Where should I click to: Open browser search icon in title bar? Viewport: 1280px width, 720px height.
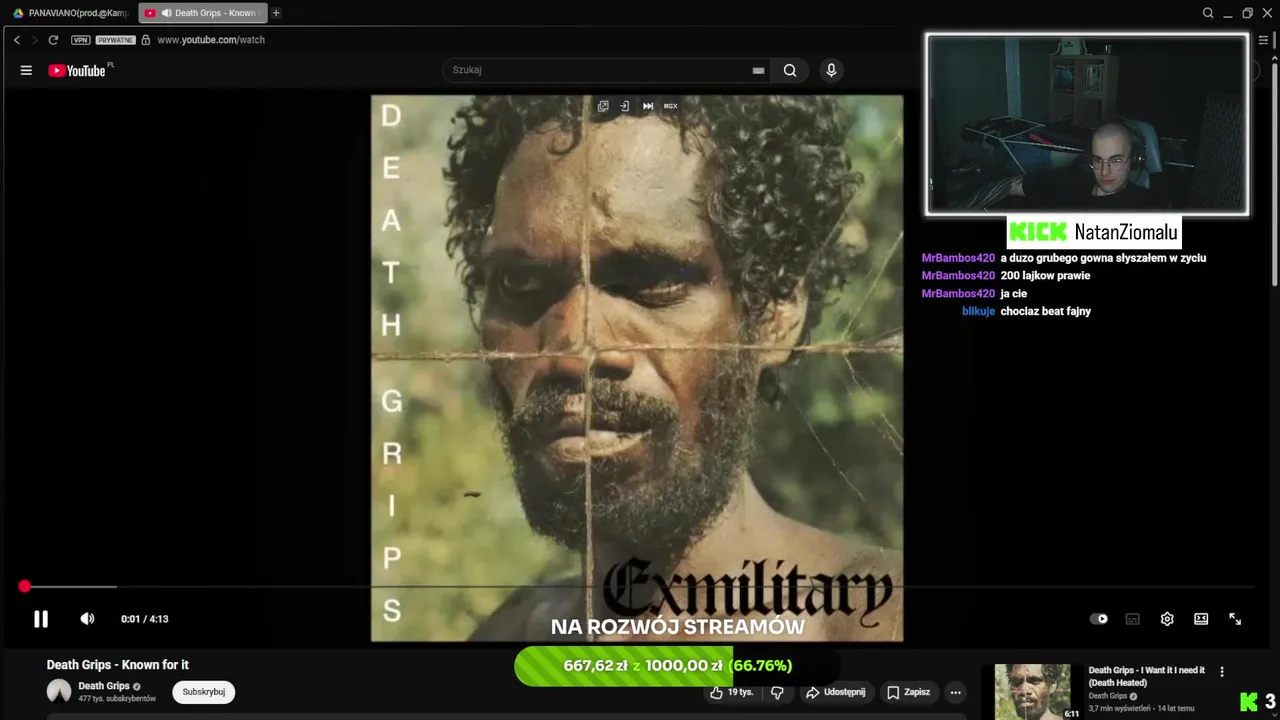click(1208, 13)
